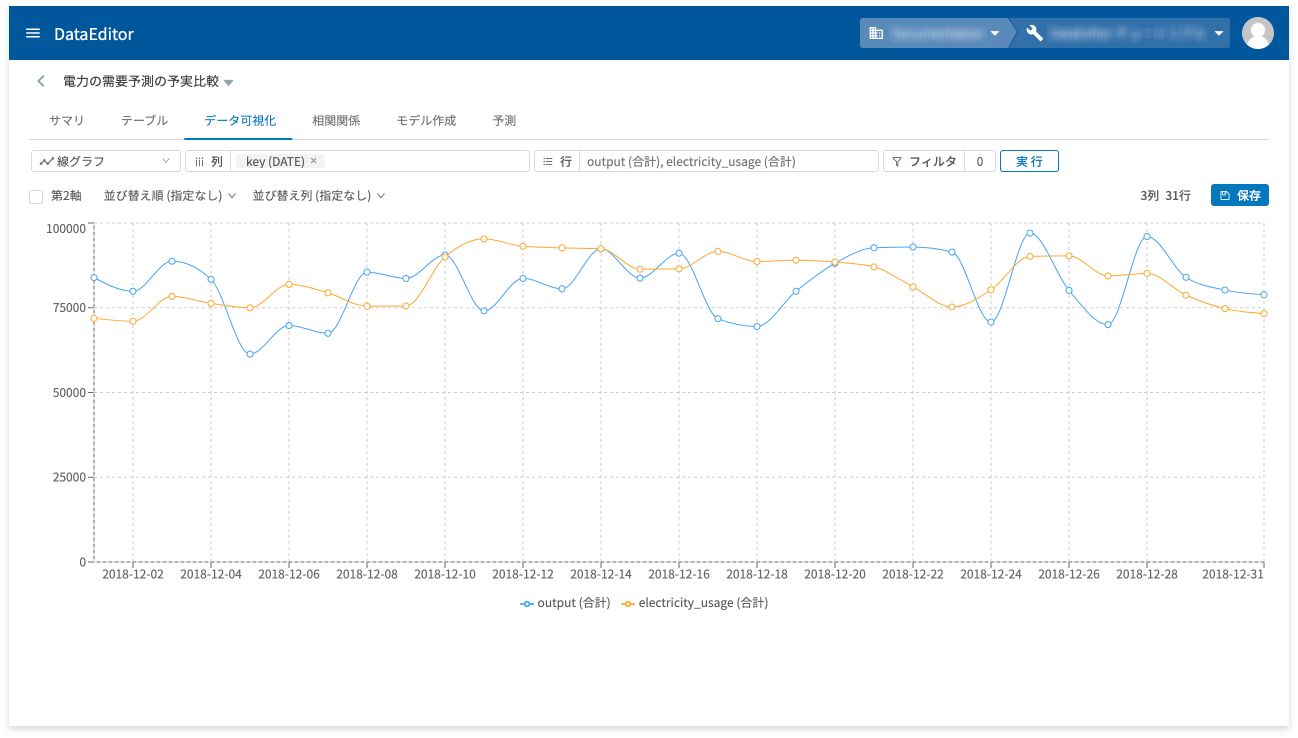Click the 2018-12-24 axis label
The image size is (1298, 738).
pyautogui.click(x=991, y=575)
